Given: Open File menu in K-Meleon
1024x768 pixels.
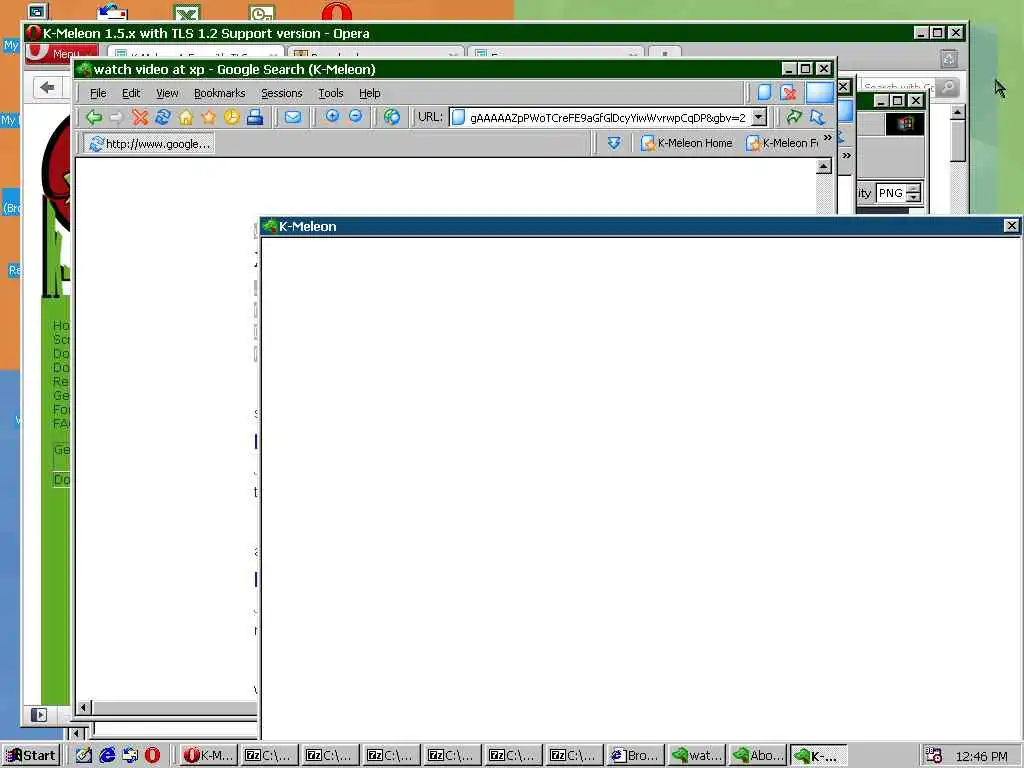Looking at the screenshot, I should [x=98, y=93].
